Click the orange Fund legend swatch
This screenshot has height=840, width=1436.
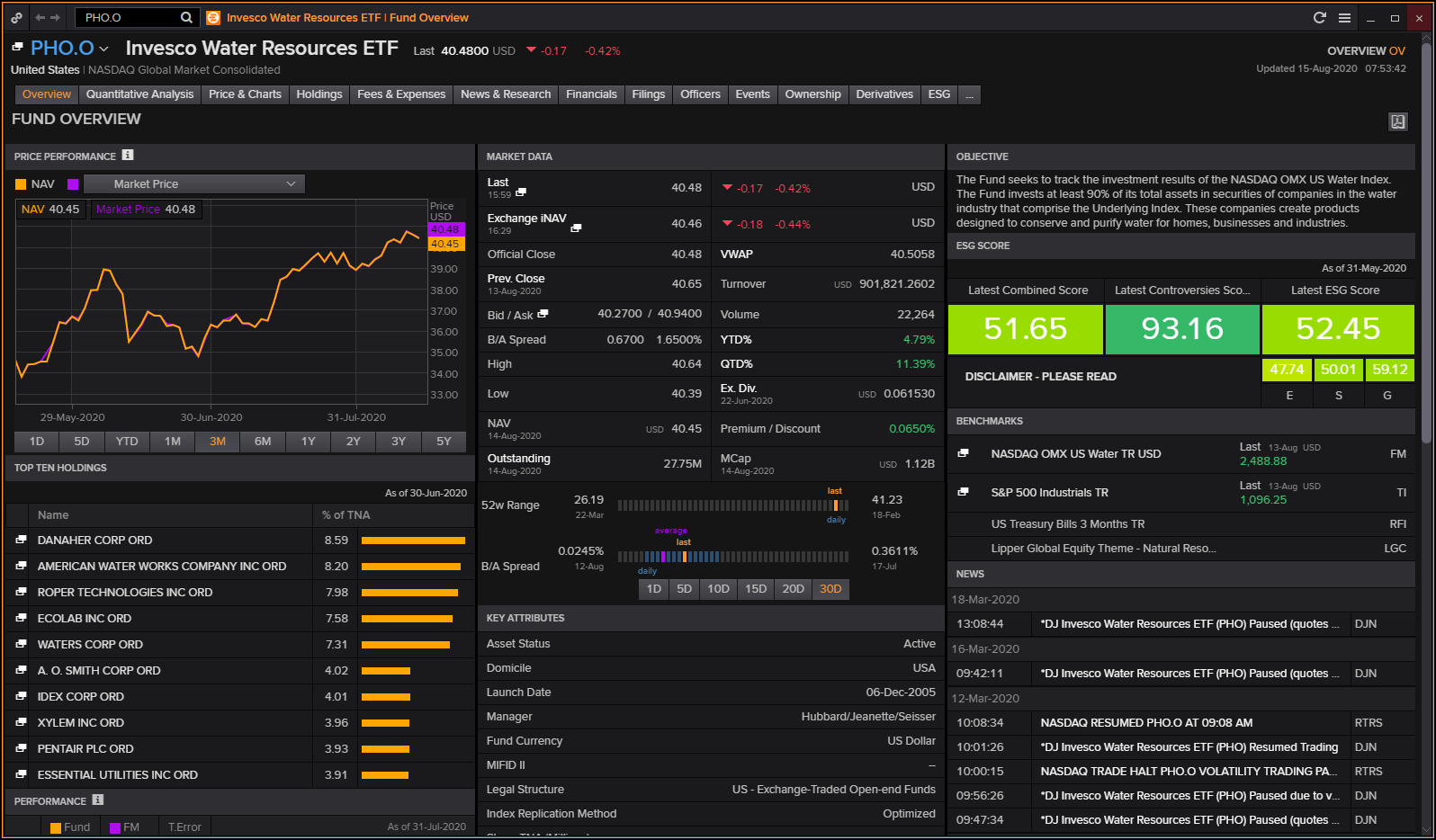point(56,827)
